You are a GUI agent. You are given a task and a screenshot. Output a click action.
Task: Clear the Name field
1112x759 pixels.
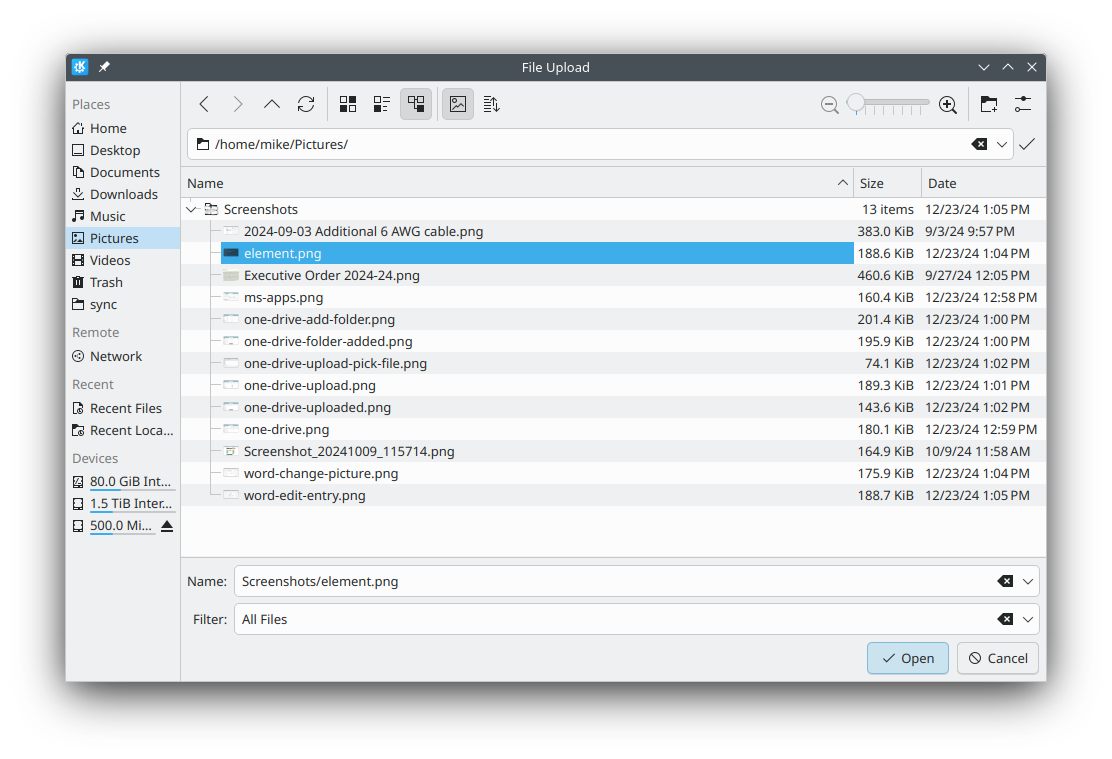[x=1005, y=581]
